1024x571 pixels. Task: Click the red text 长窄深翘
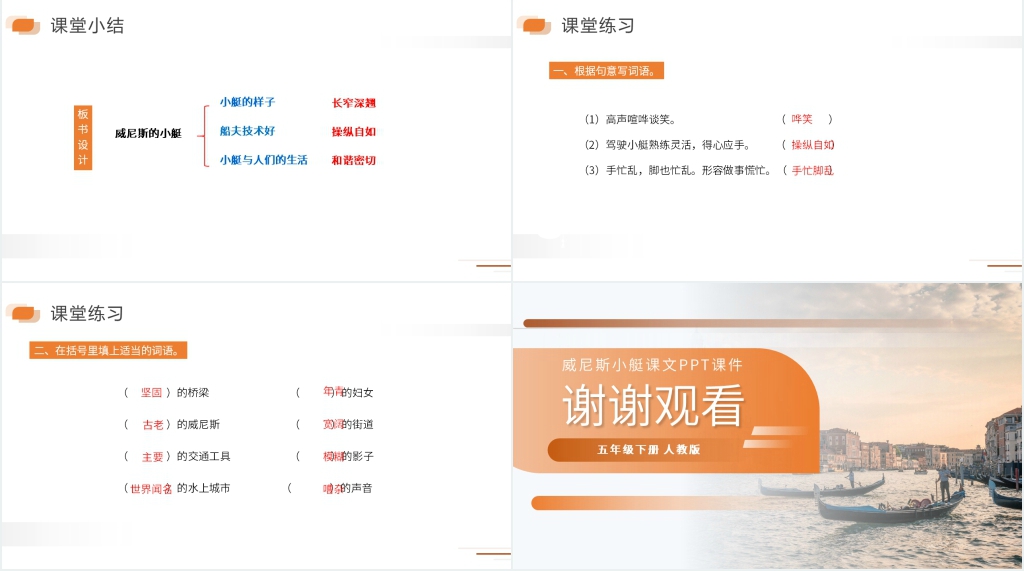pyautogui.click(x=353, y=103)
